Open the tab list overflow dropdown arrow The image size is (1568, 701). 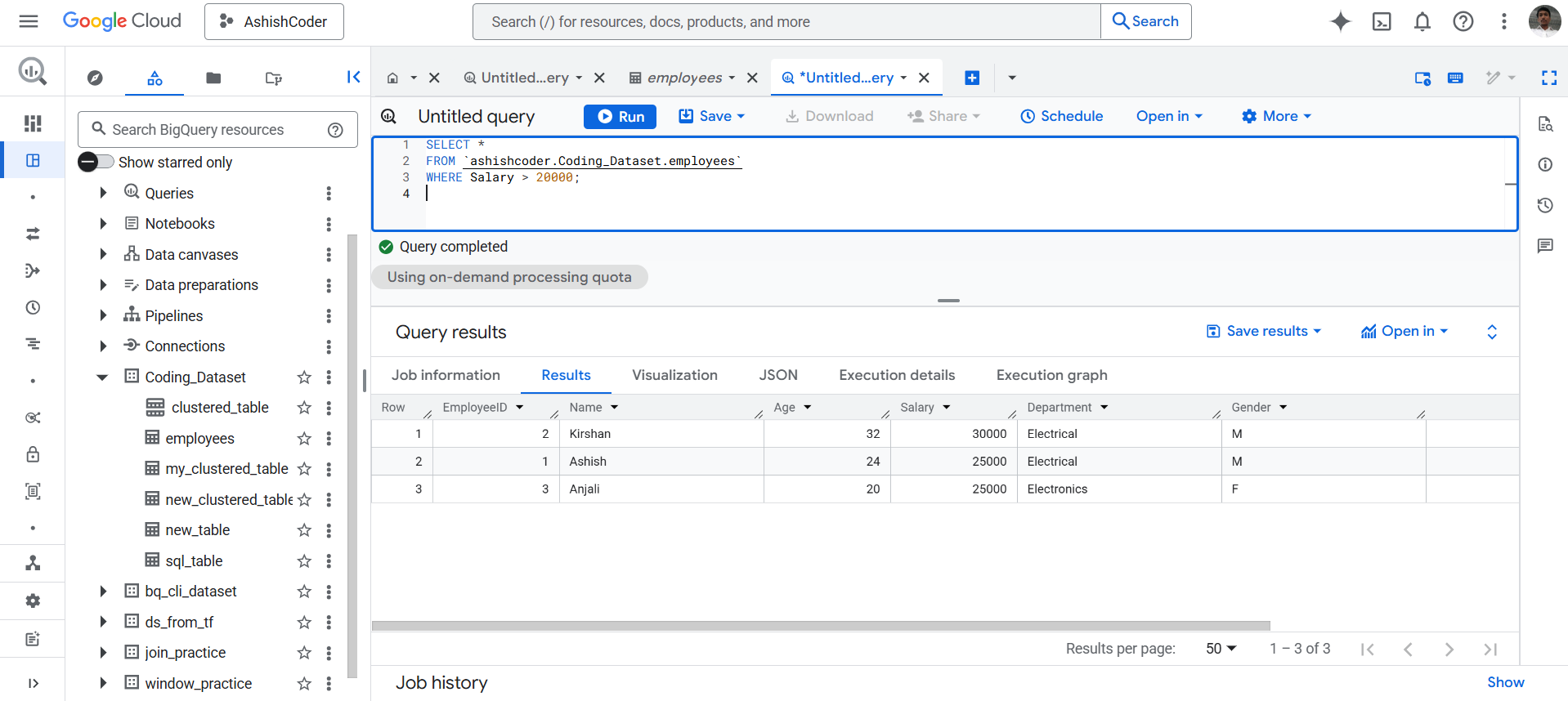(x=1012, y=78)
